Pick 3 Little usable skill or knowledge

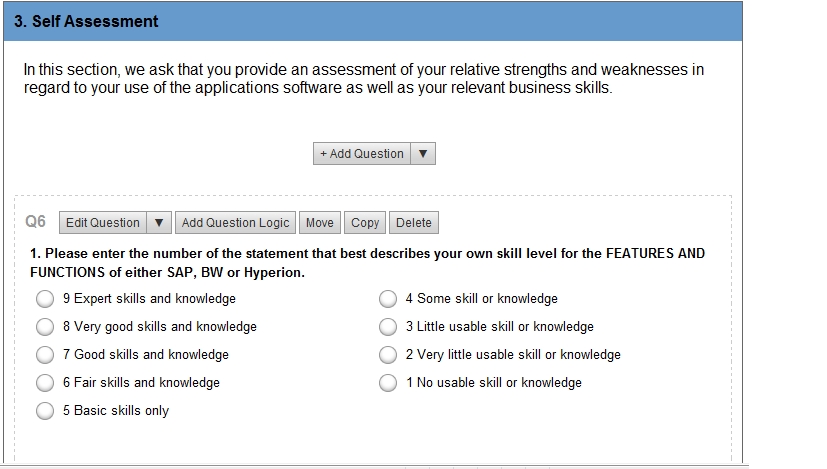pos(388,327)
